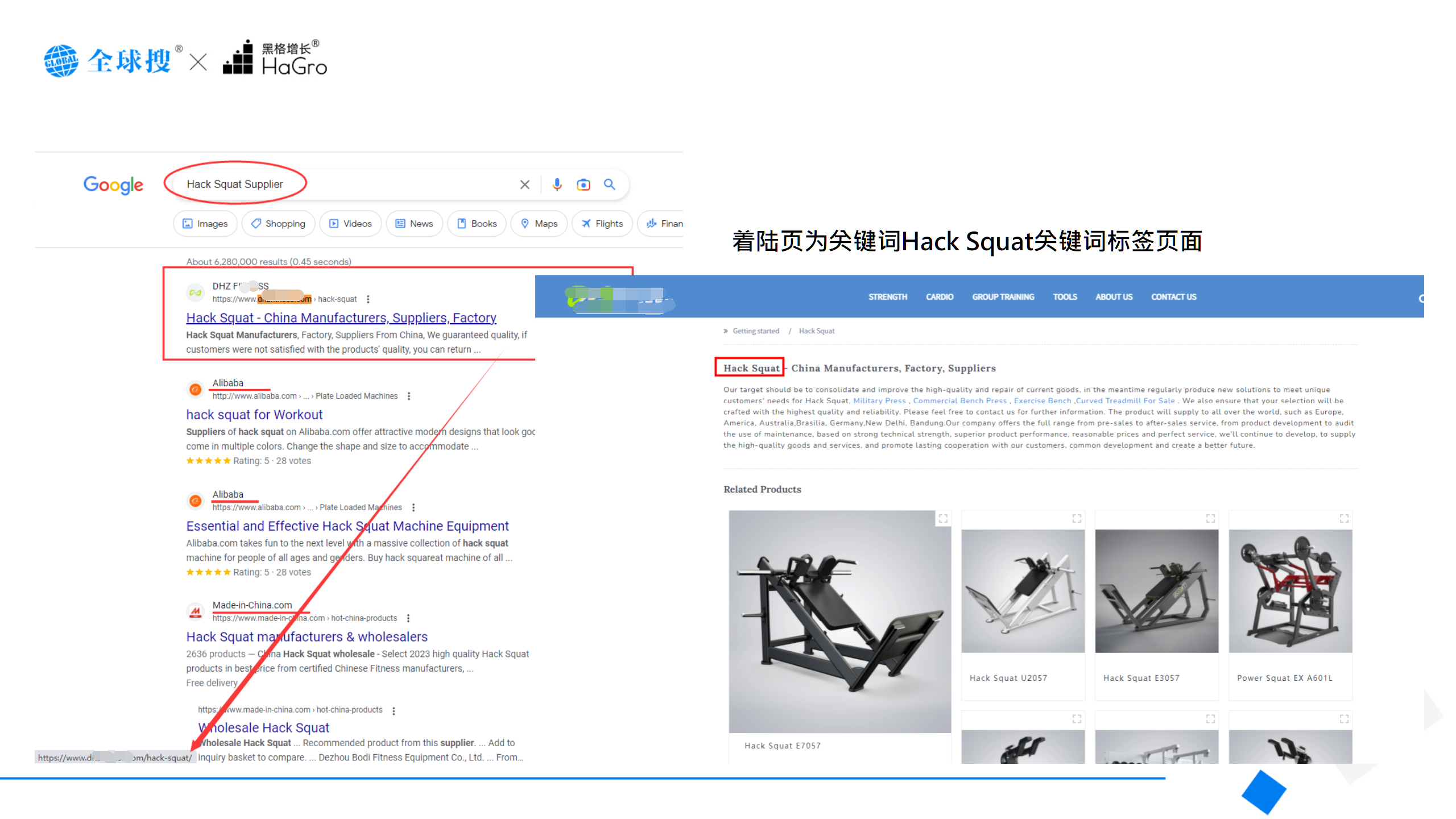Open TOOLS menu item
The image size is (1456, 819).
[1065, 297]
